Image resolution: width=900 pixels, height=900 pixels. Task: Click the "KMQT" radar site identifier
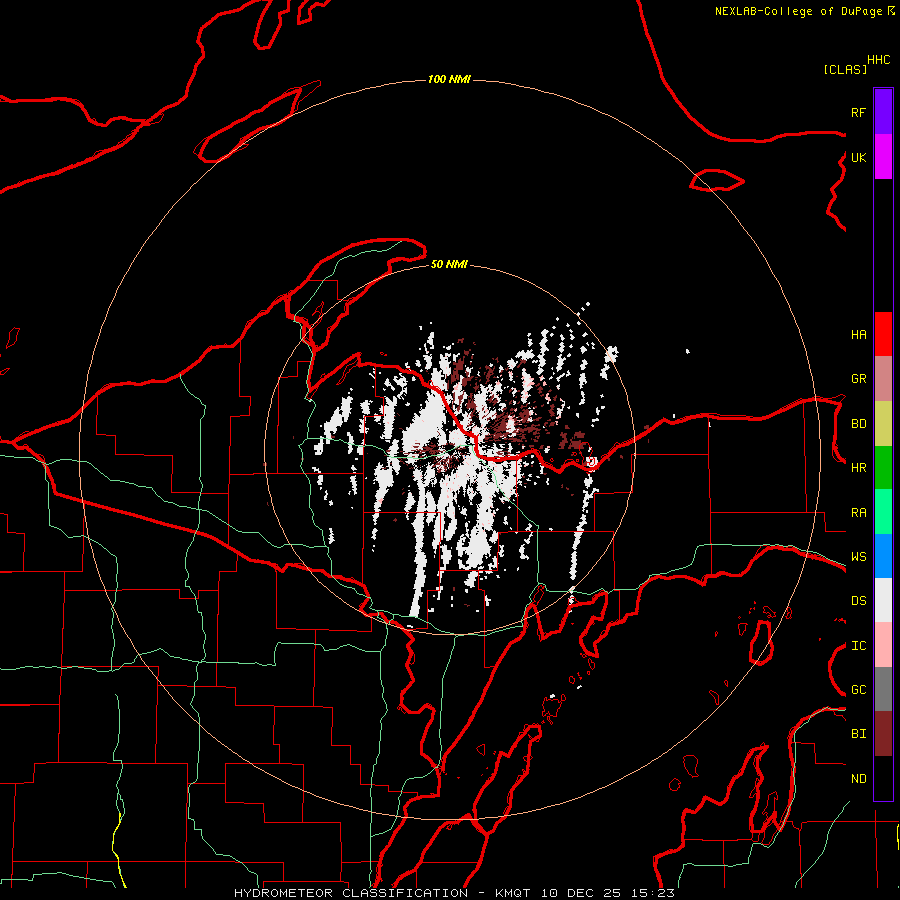(512, 893)
